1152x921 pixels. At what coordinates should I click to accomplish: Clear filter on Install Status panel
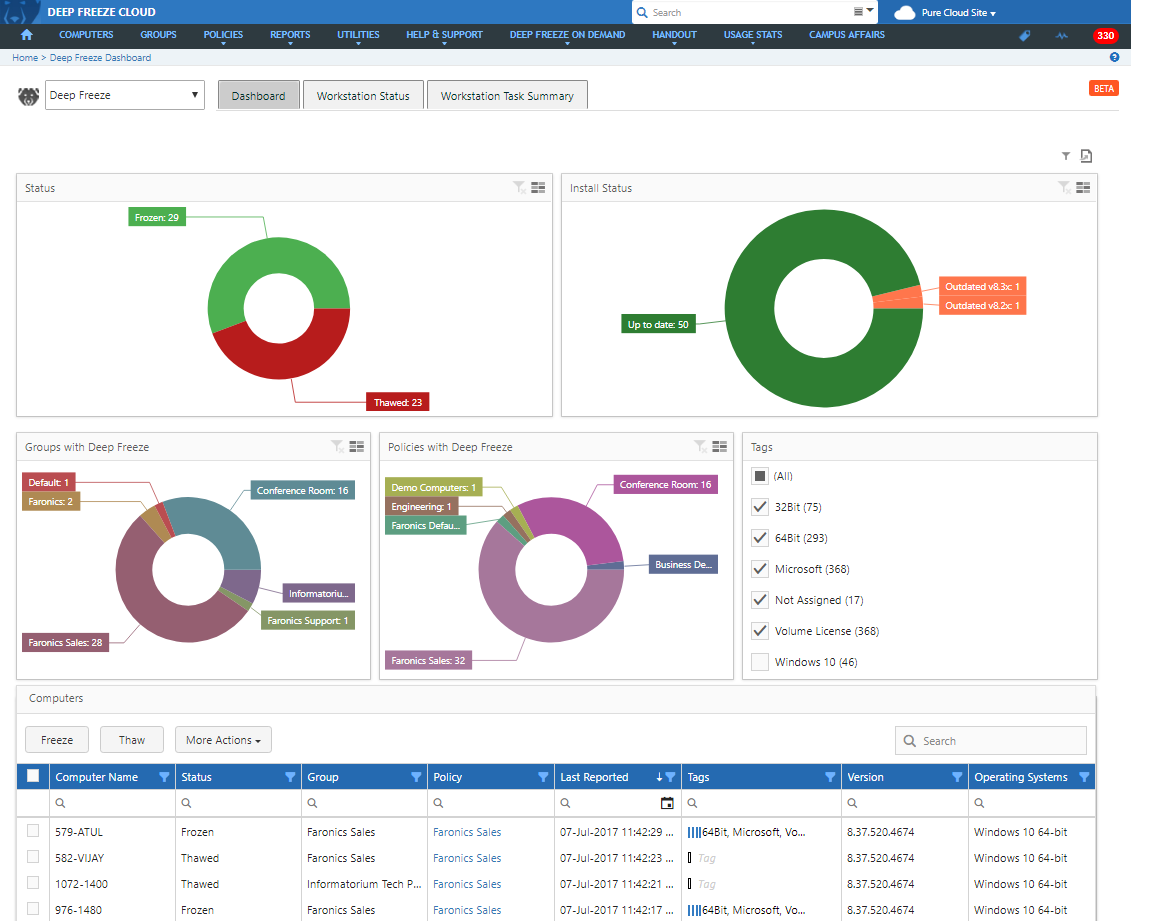click(1064, 187)
